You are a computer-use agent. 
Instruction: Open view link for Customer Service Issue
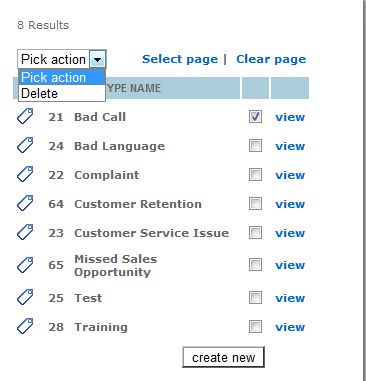coord(290,233)
